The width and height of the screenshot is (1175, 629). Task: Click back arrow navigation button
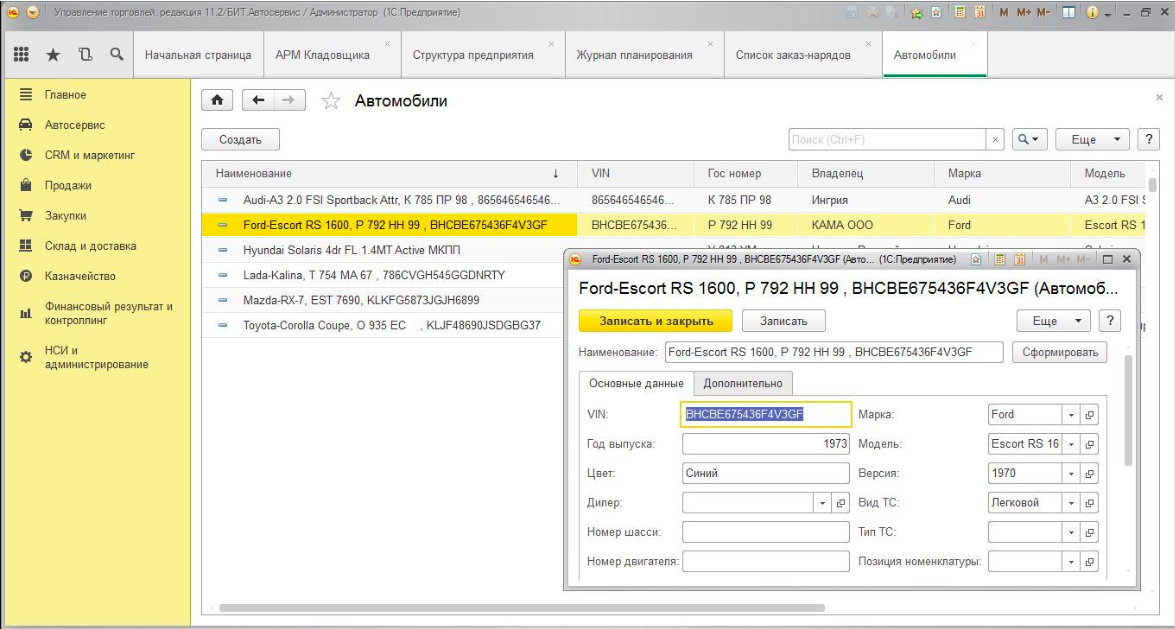(x=258, y=100)
